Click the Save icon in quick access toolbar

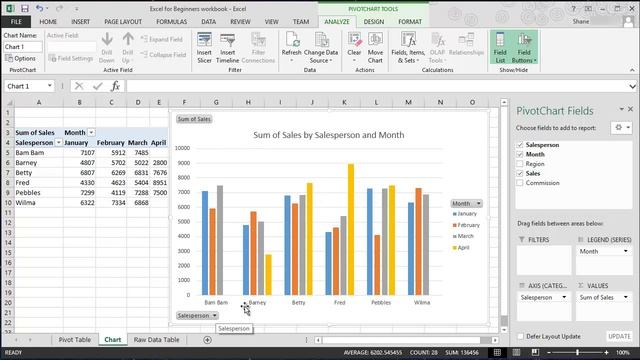point(24,8)
